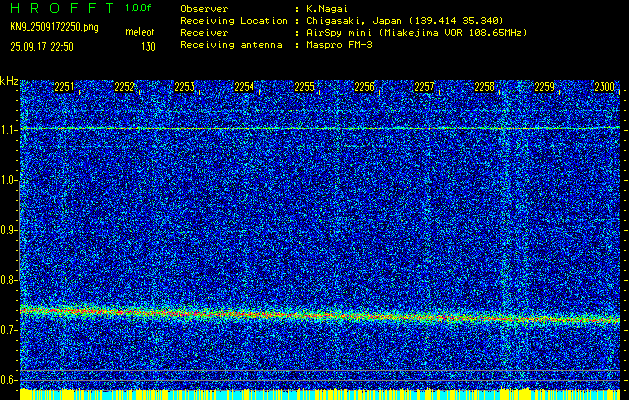Screen dimensions: 629x400
Task: Click the yellow and cyan signal strength bar
Action: pos(320,394)
